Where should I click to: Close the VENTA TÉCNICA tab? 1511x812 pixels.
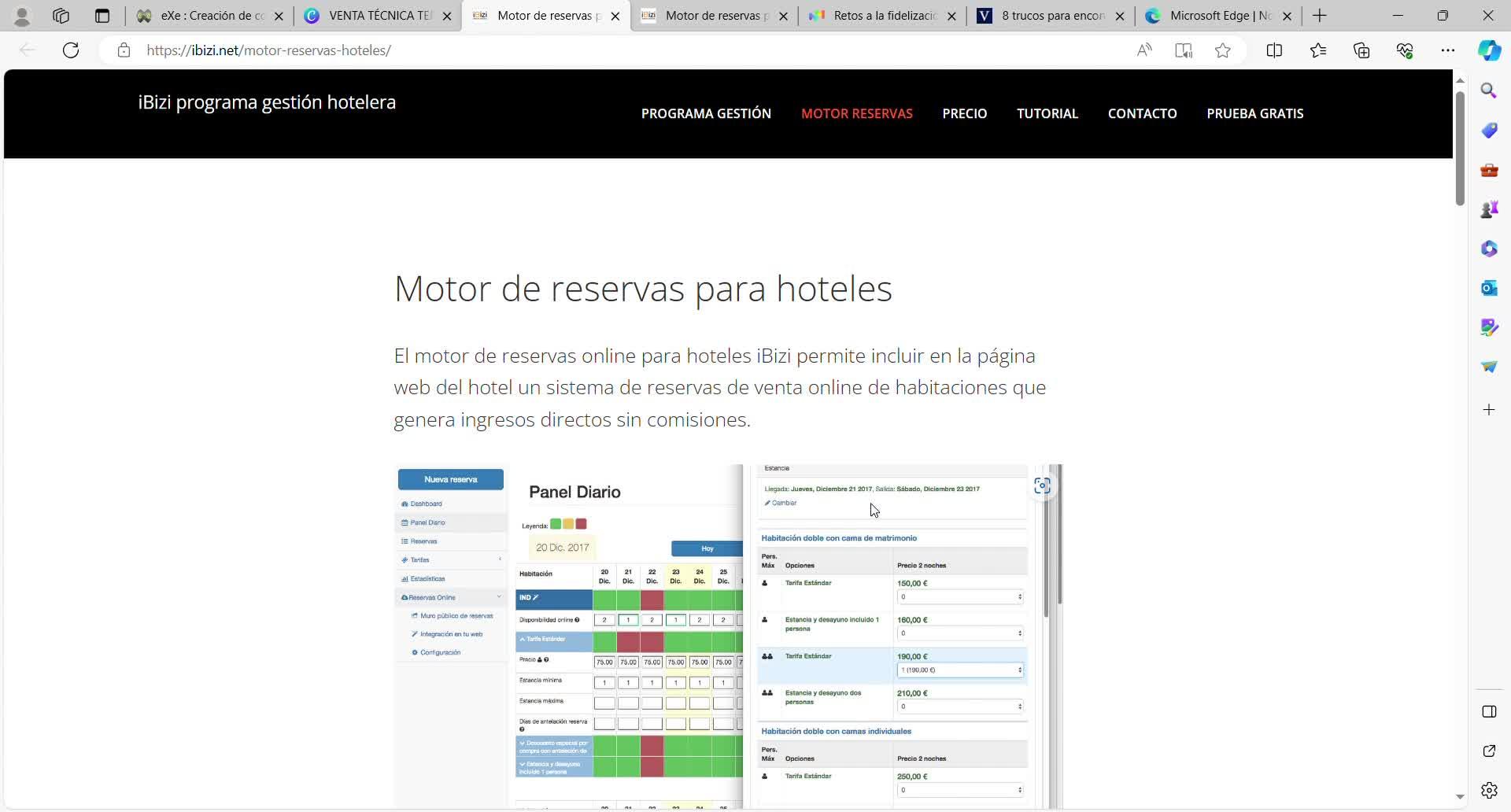point(447,16)
